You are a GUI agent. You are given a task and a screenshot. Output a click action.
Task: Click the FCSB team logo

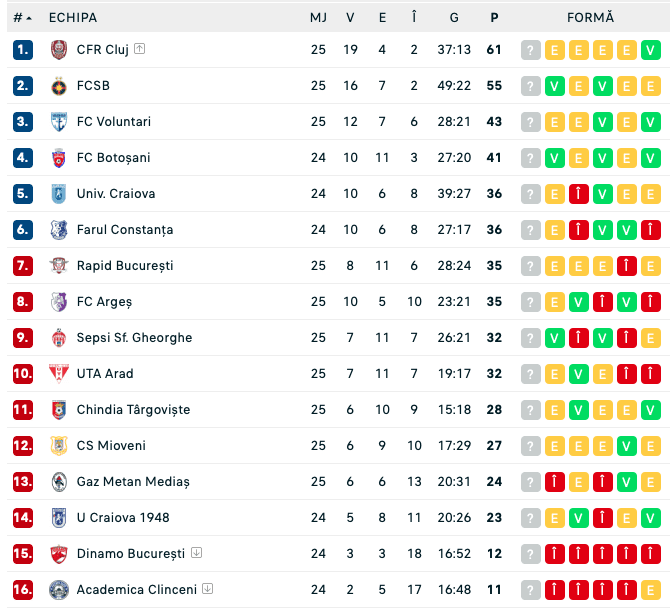click(59, 86)
